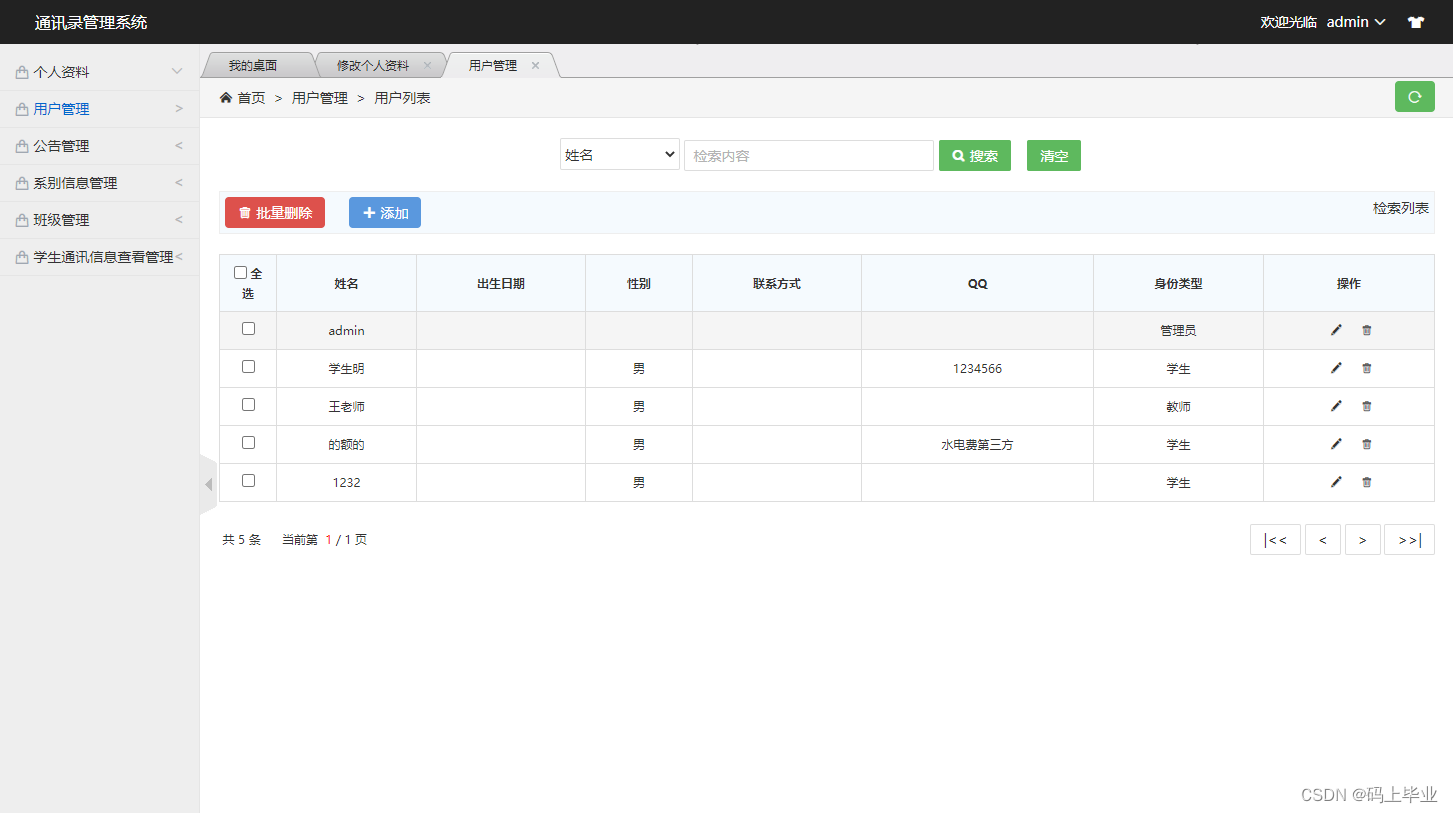This screenshot has width=1453, height=813.
Task: Click the home icon in the breadcrumb
Action: (226, 97)
